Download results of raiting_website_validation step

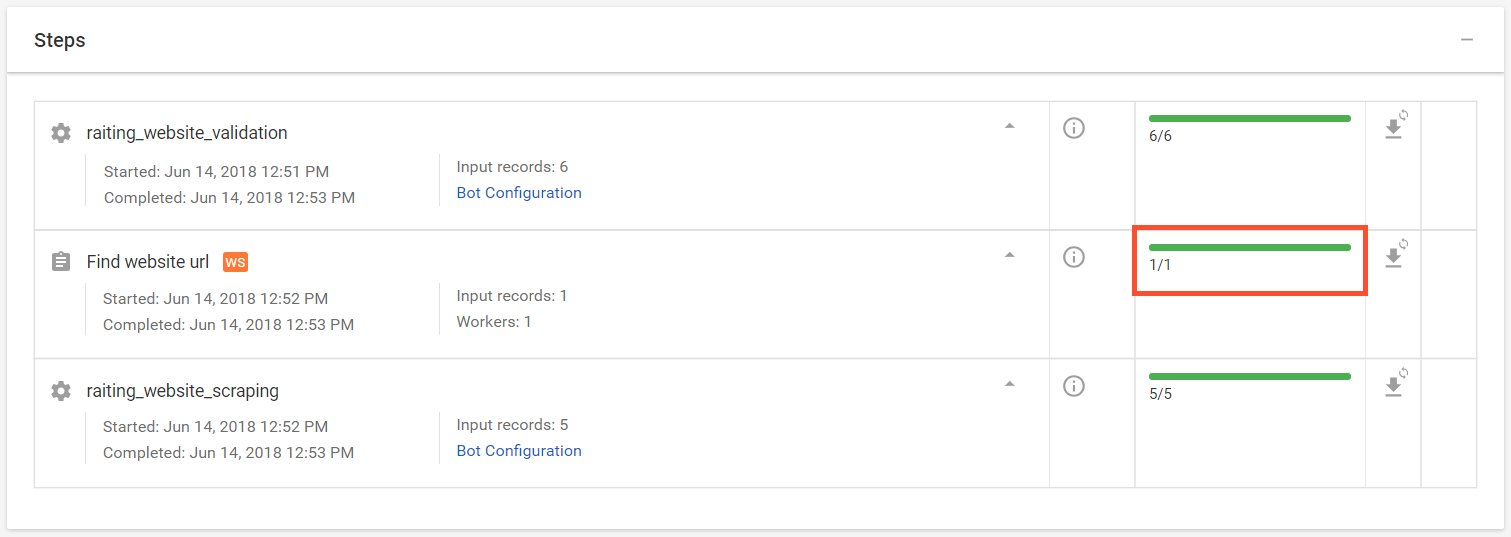[1394, 127]
